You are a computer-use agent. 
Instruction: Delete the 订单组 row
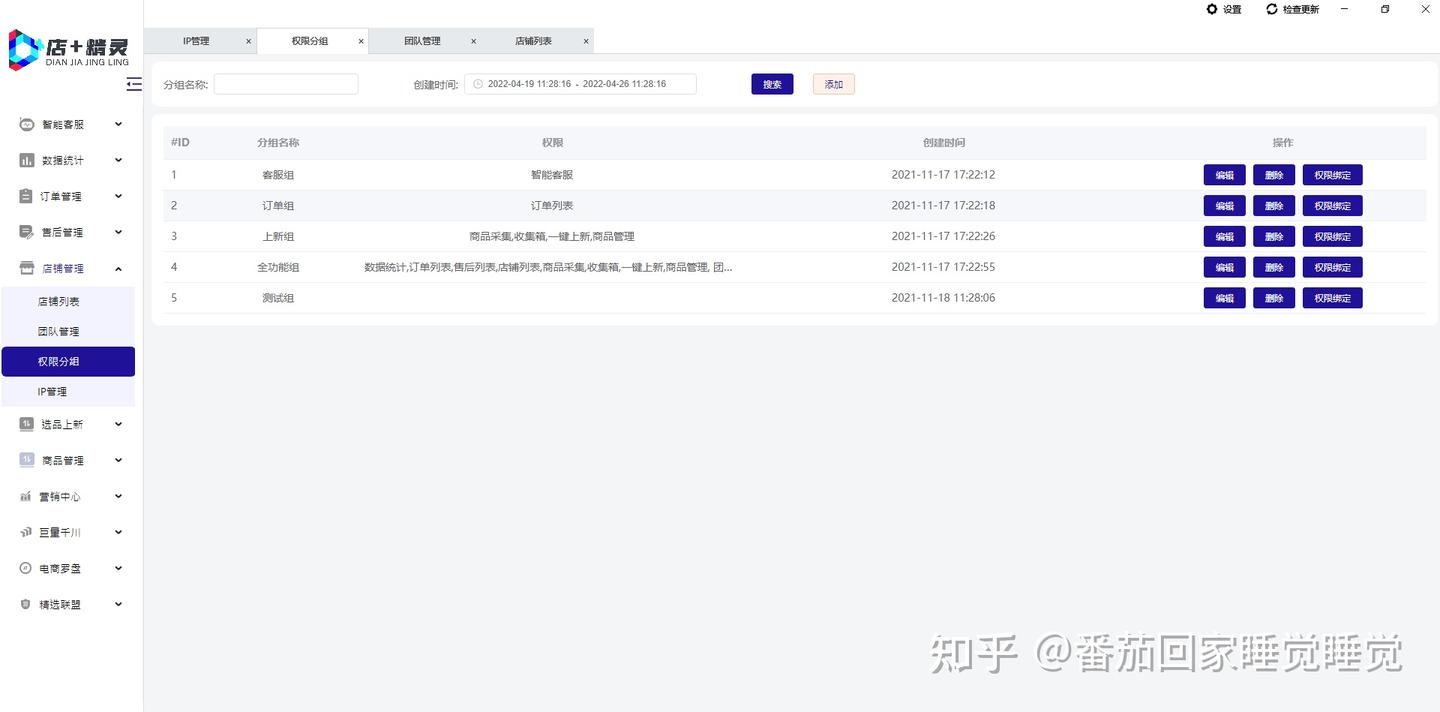pyautogui.click(x=1274, y=206)
